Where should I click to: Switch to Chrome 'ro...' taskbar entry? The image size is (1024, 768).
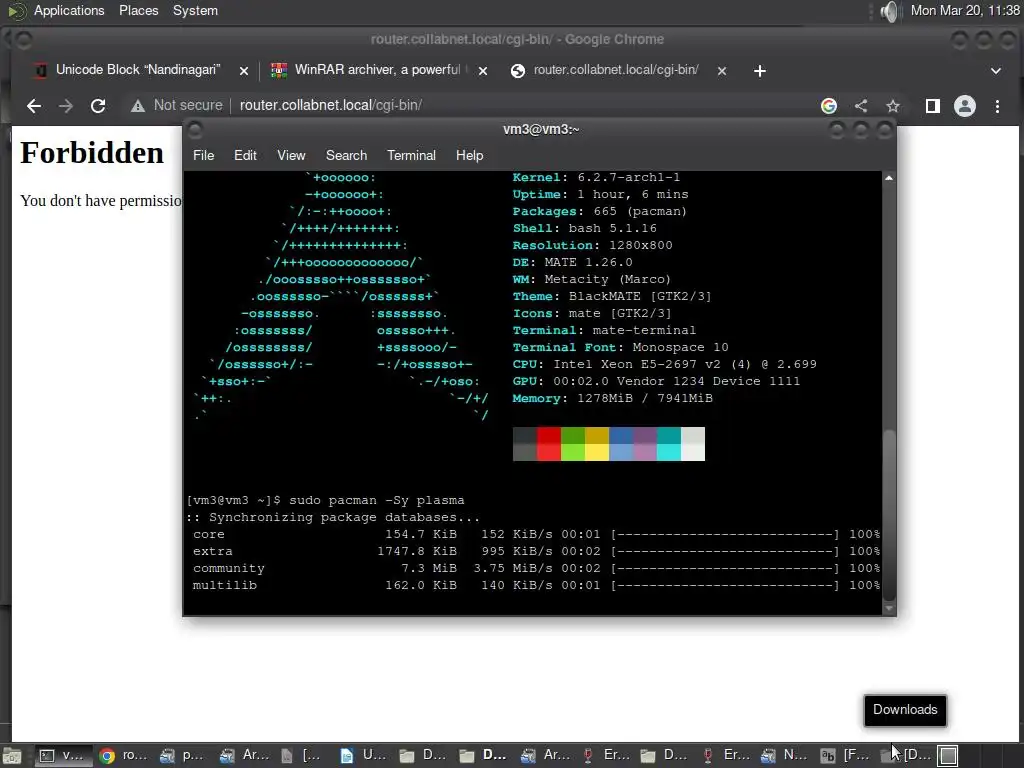pos(123,756)
